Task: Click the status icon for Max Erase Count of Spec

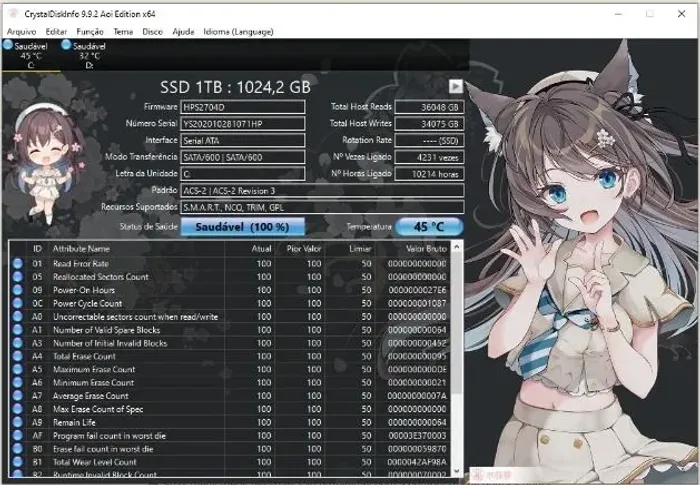Action: (17, 409)
